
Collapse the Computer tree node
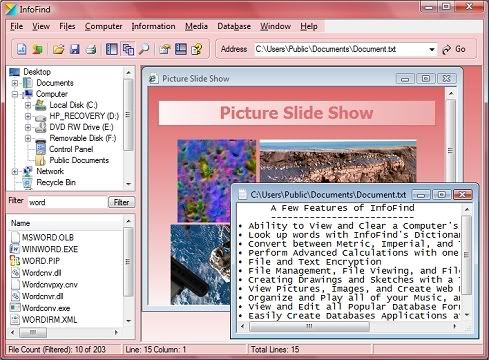(15, 94)
